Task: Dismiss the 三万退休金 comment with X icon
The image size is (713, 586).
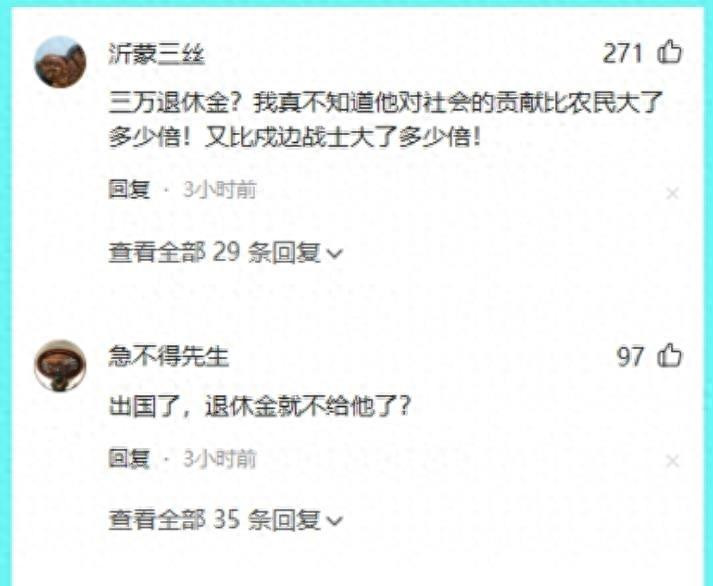Action: click(x=672, y=194)
